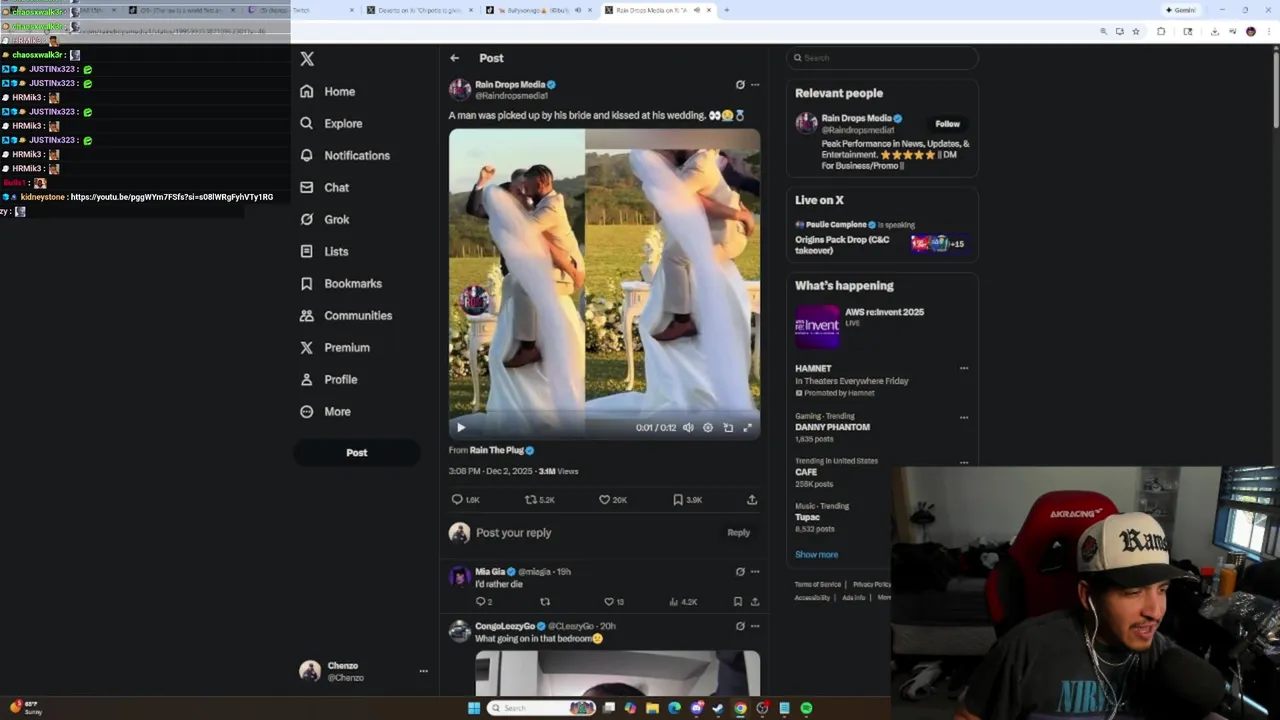This screenshot has height=720, width=1280.
Task: Open AWS re:Invent 2025 live event
Action: click(880, 325)
